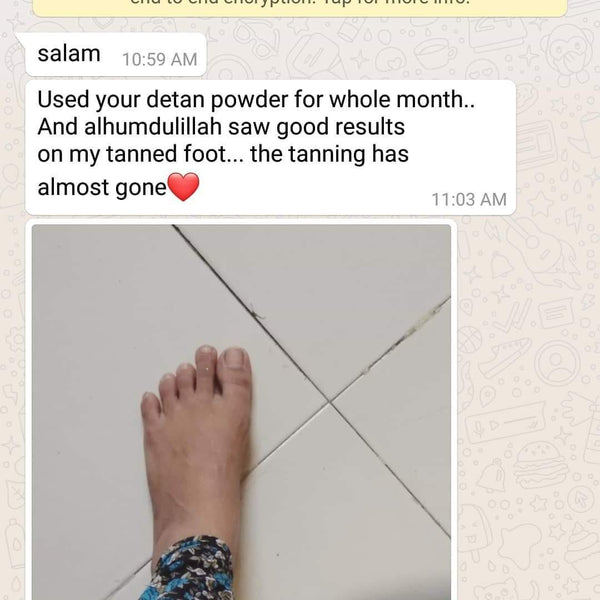Click the 10:59 AM timestamp

(x=160, y=59)
